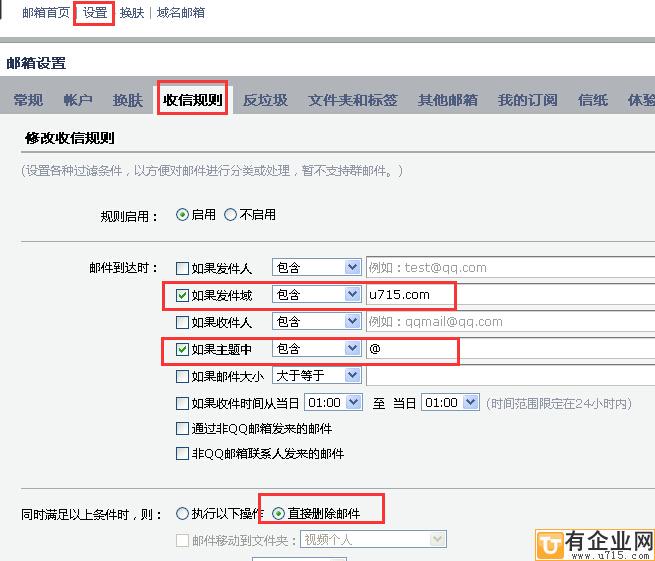655x561 pixels.
Task: Click the 域名邮箱 link
Action: pos(181,14)
